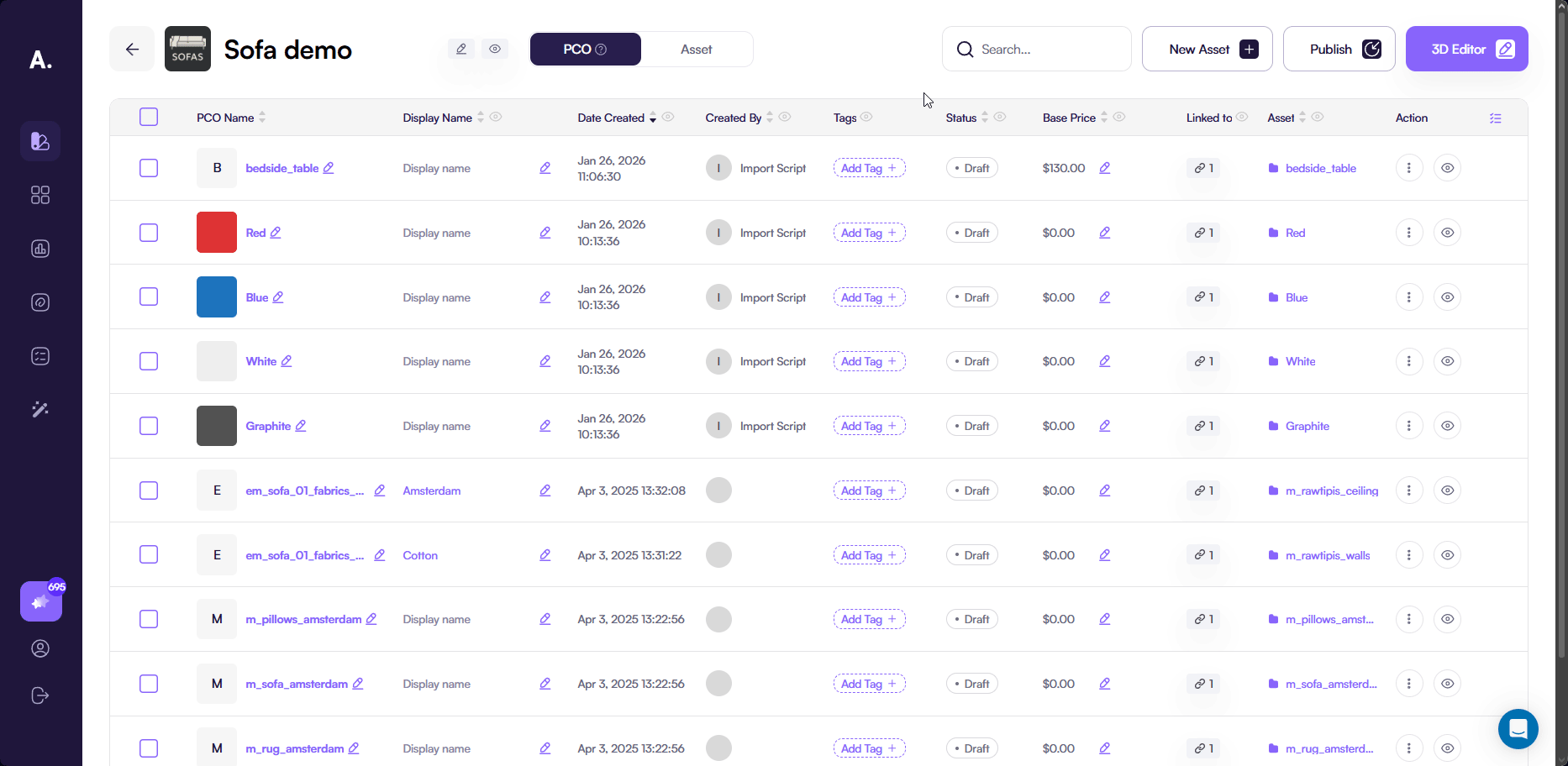Open the analytics chart icon in sidebar
Screen dimensions: 1568x766
(40, 249)
